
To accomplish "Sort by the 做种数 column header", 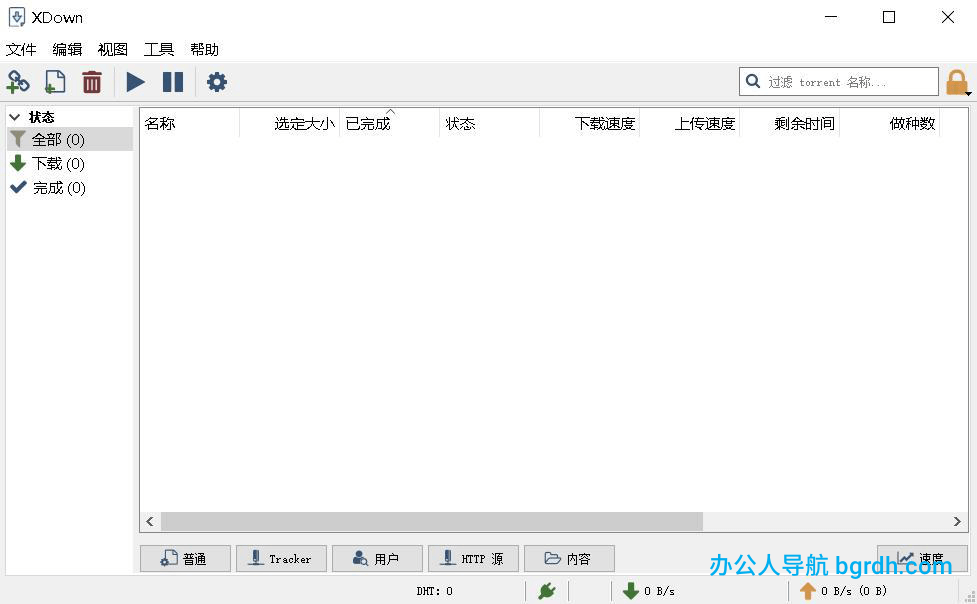I will 890,123.
